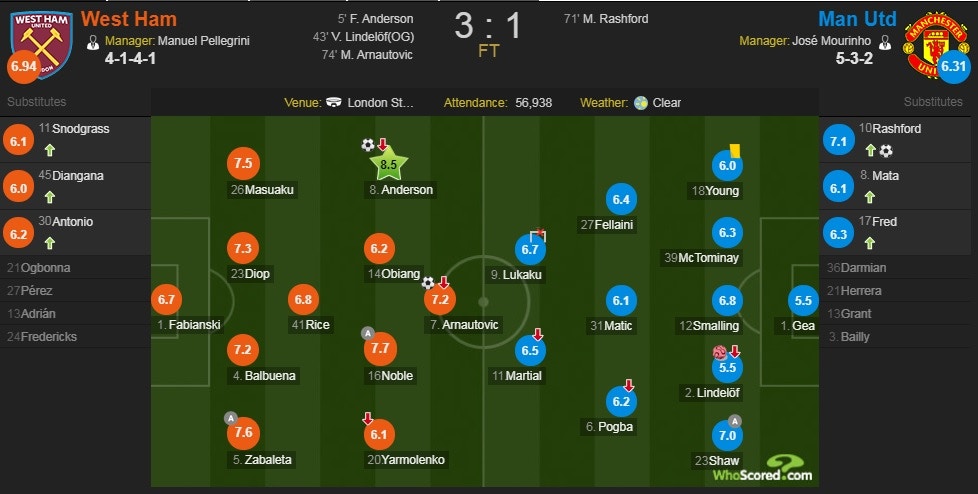This screenshot has height=494, width=978.
Task: Select Fabianski's rating circle on pitch
Action: pos(169,299)
